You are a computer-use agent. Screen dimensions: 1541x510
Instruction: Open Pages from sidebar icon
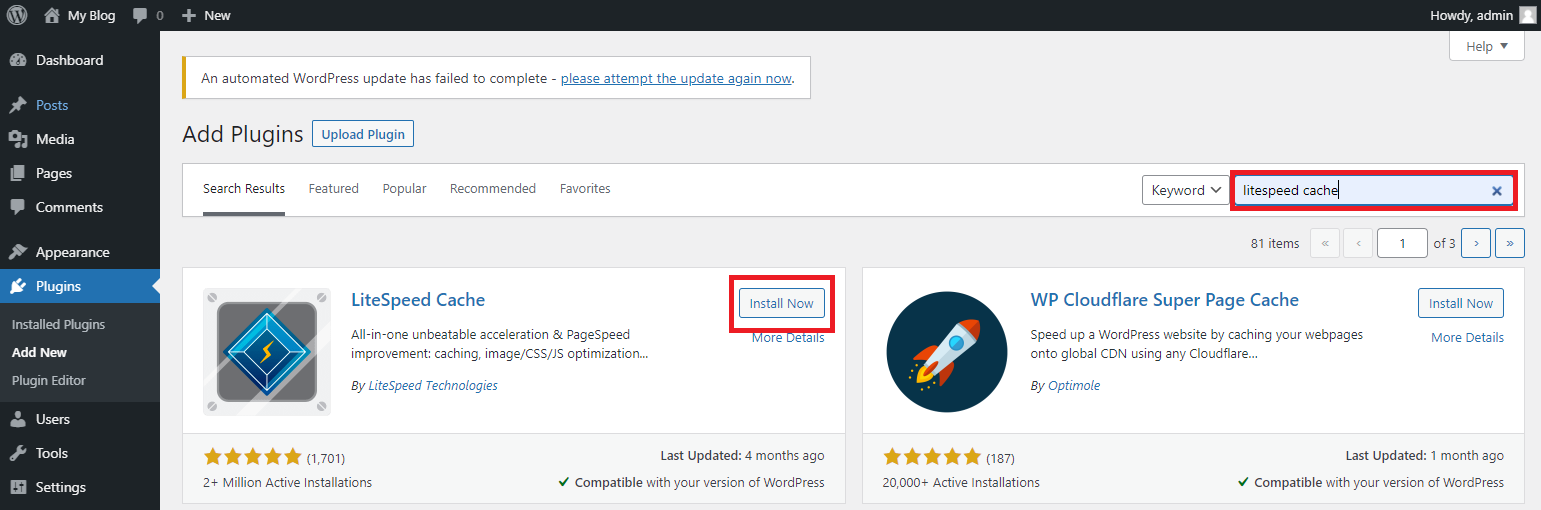coord(18,173)
